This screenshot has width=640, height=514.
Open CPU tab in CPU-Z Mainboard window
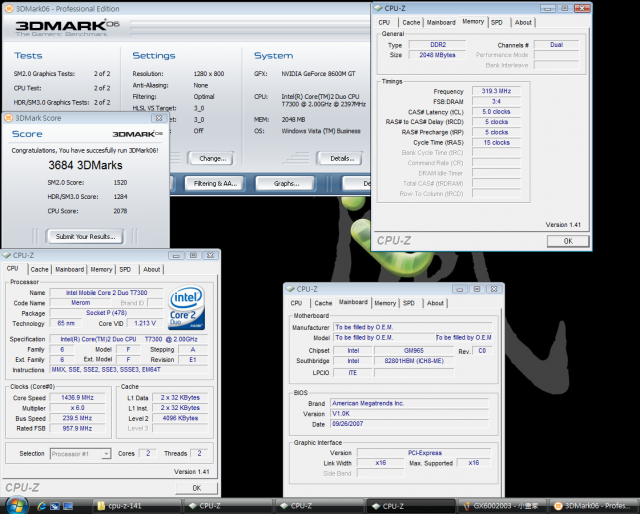296,303
